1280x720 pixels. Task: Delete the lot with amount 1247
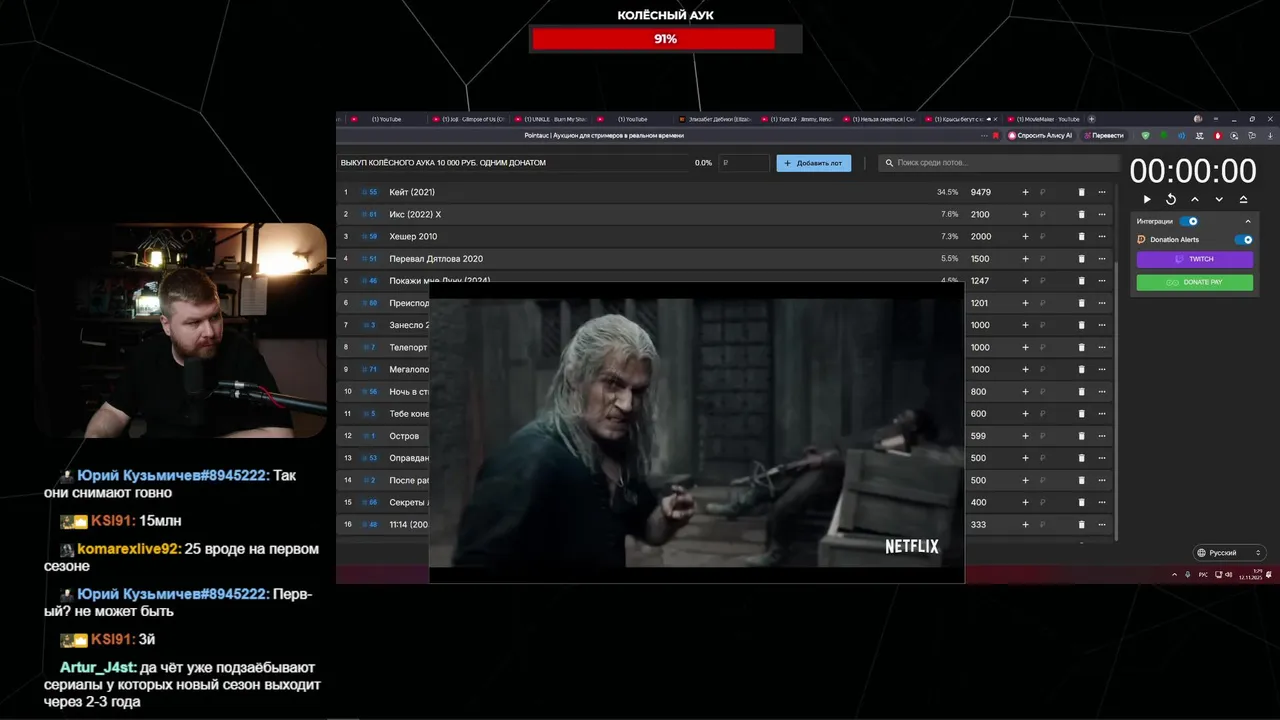[x=1081, y=281]
